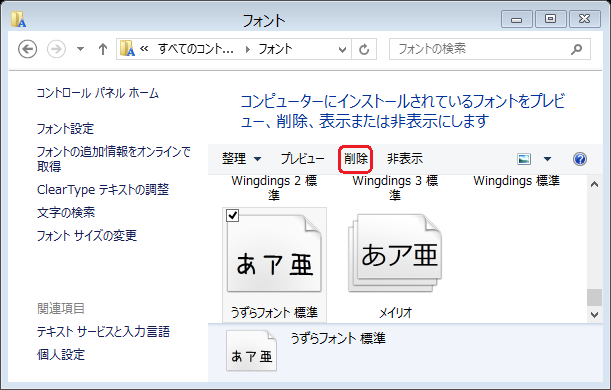Click フォント in the address breadcrumb
611x390 pixels.
point(275,49)
